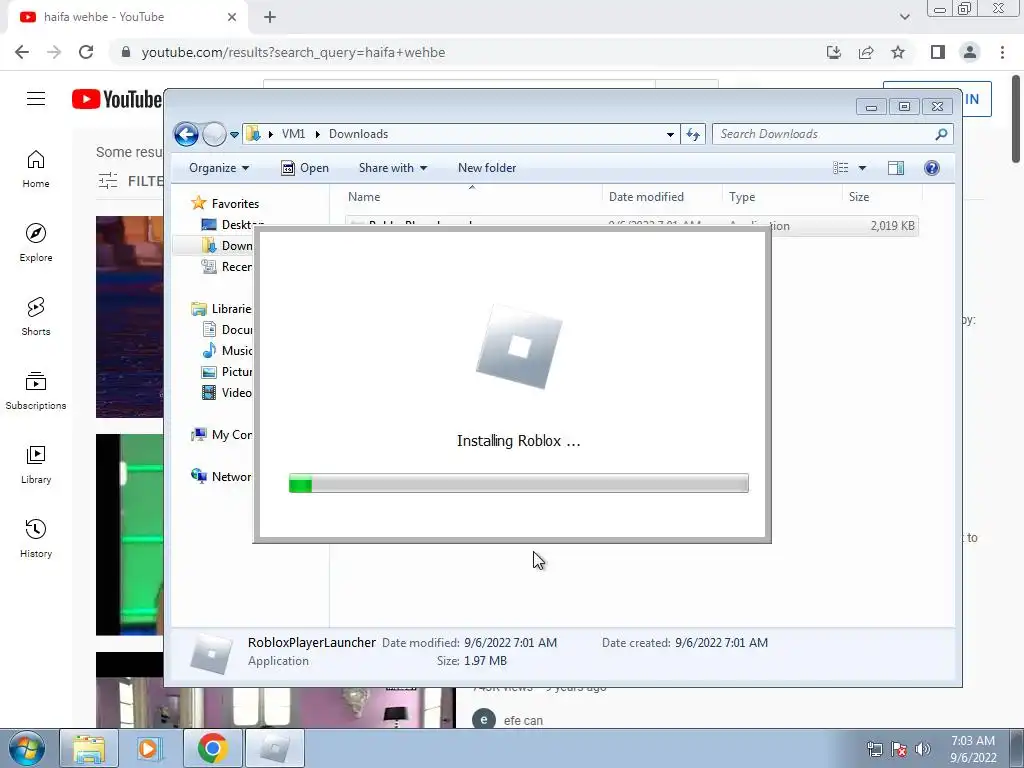This screenshot has width=1024, height=768.
Task: Select Libraries in navigation pane
Action: 221,309
